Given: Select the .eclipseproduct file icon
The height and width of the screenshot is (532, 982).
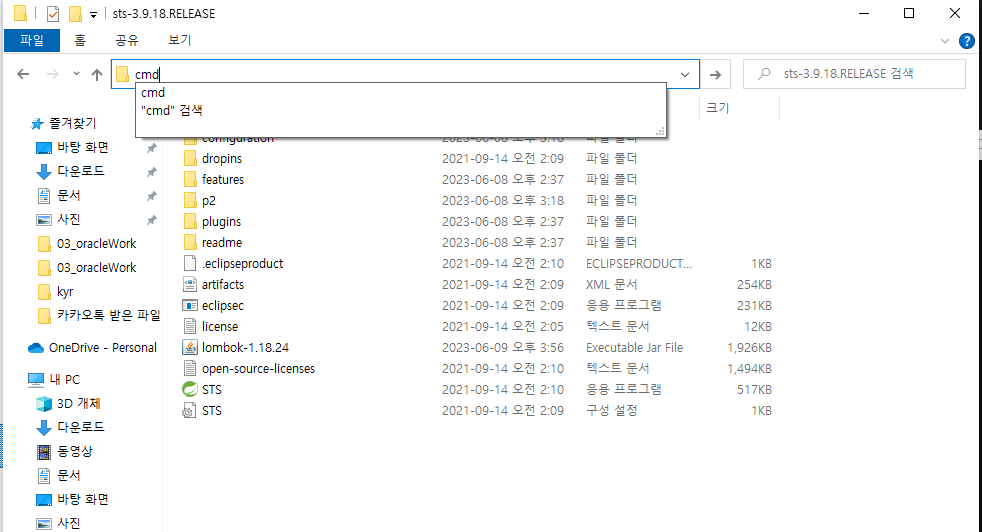Looking at the screenshot, I should [x=190, y=264].
